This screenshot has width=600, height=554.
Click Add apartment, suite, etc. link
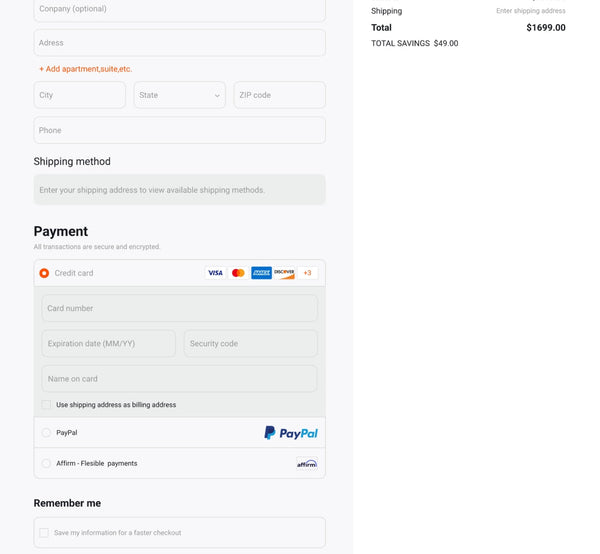86,69
